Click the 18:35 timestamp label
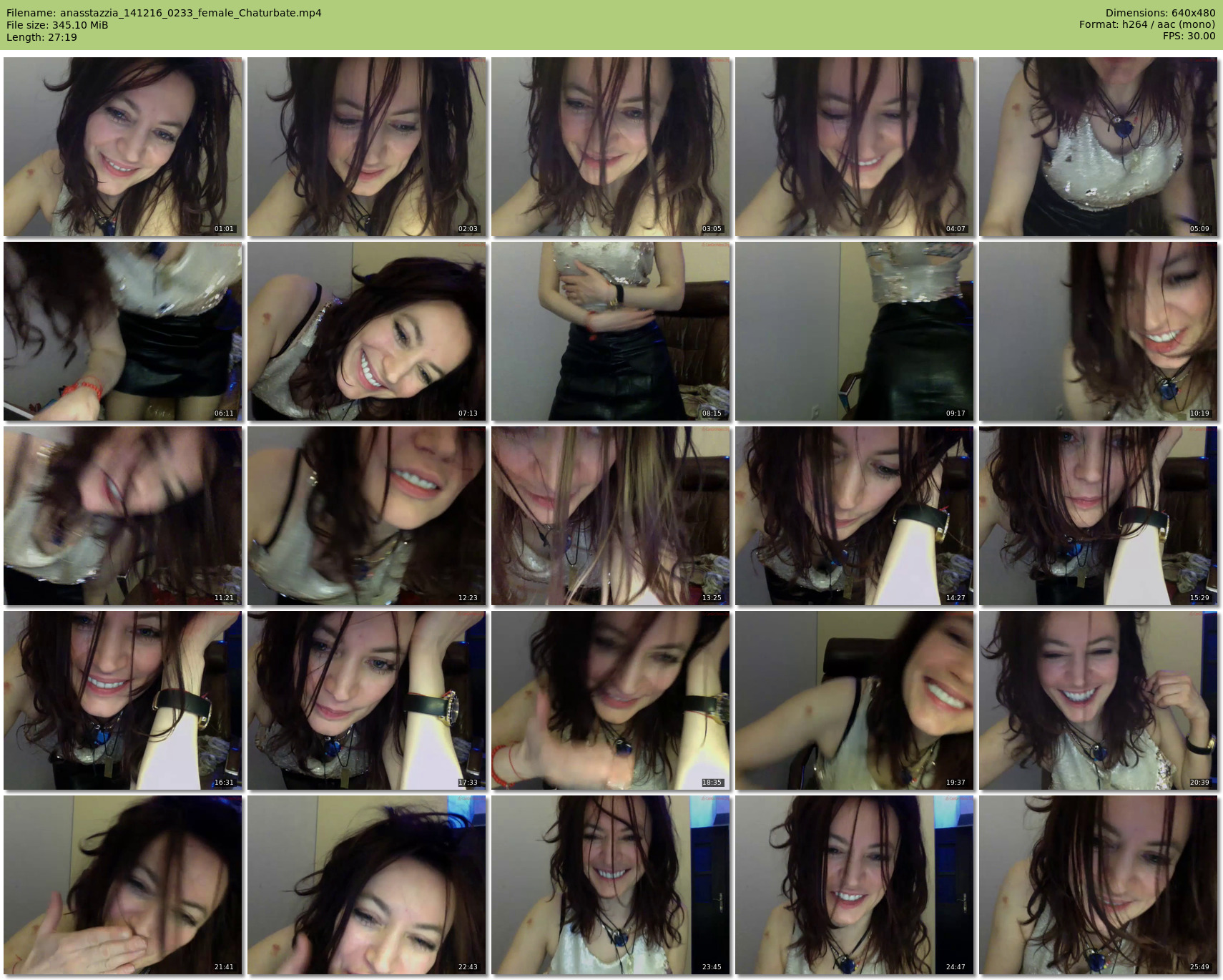 click(712, 783)
